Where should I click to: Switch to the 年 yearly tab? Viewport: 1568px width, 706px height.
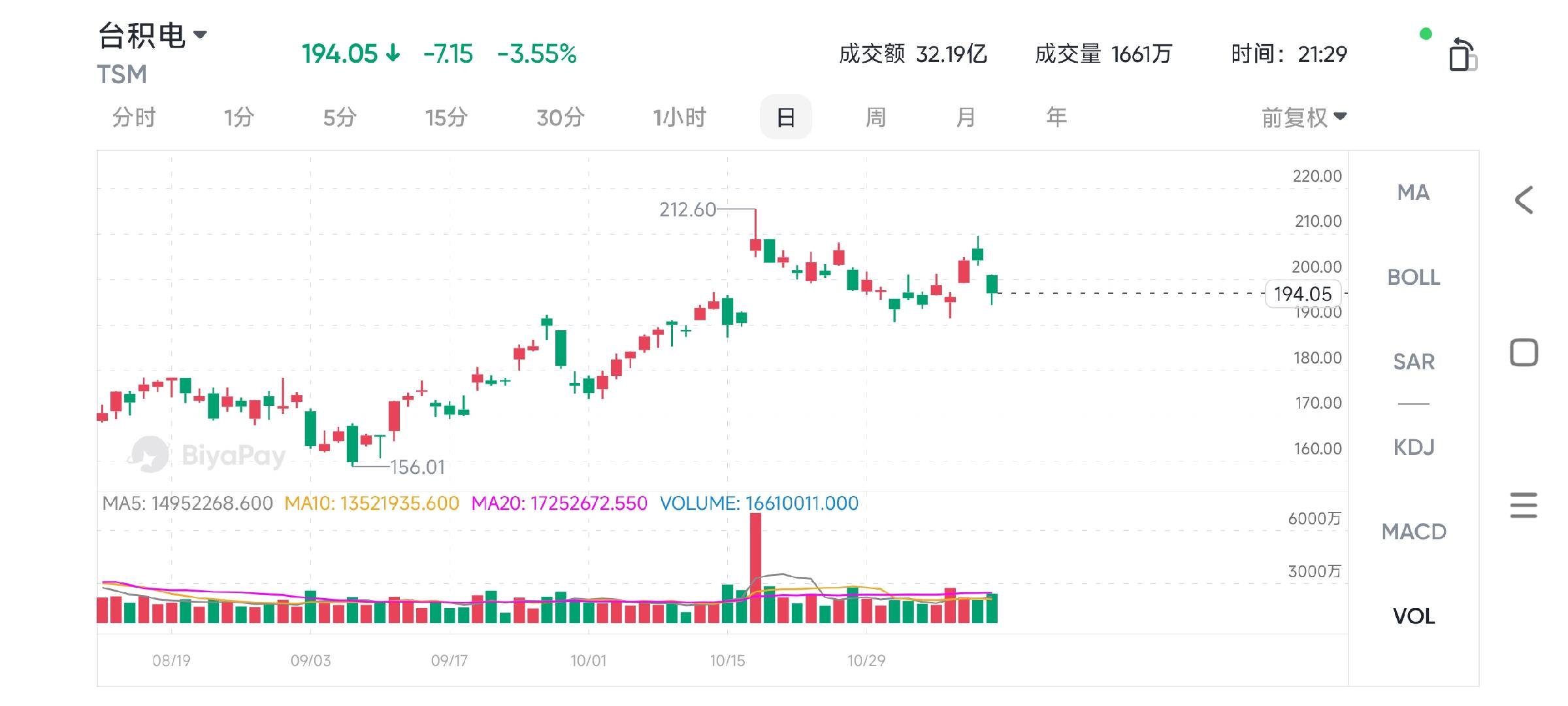coord(1056,118)
